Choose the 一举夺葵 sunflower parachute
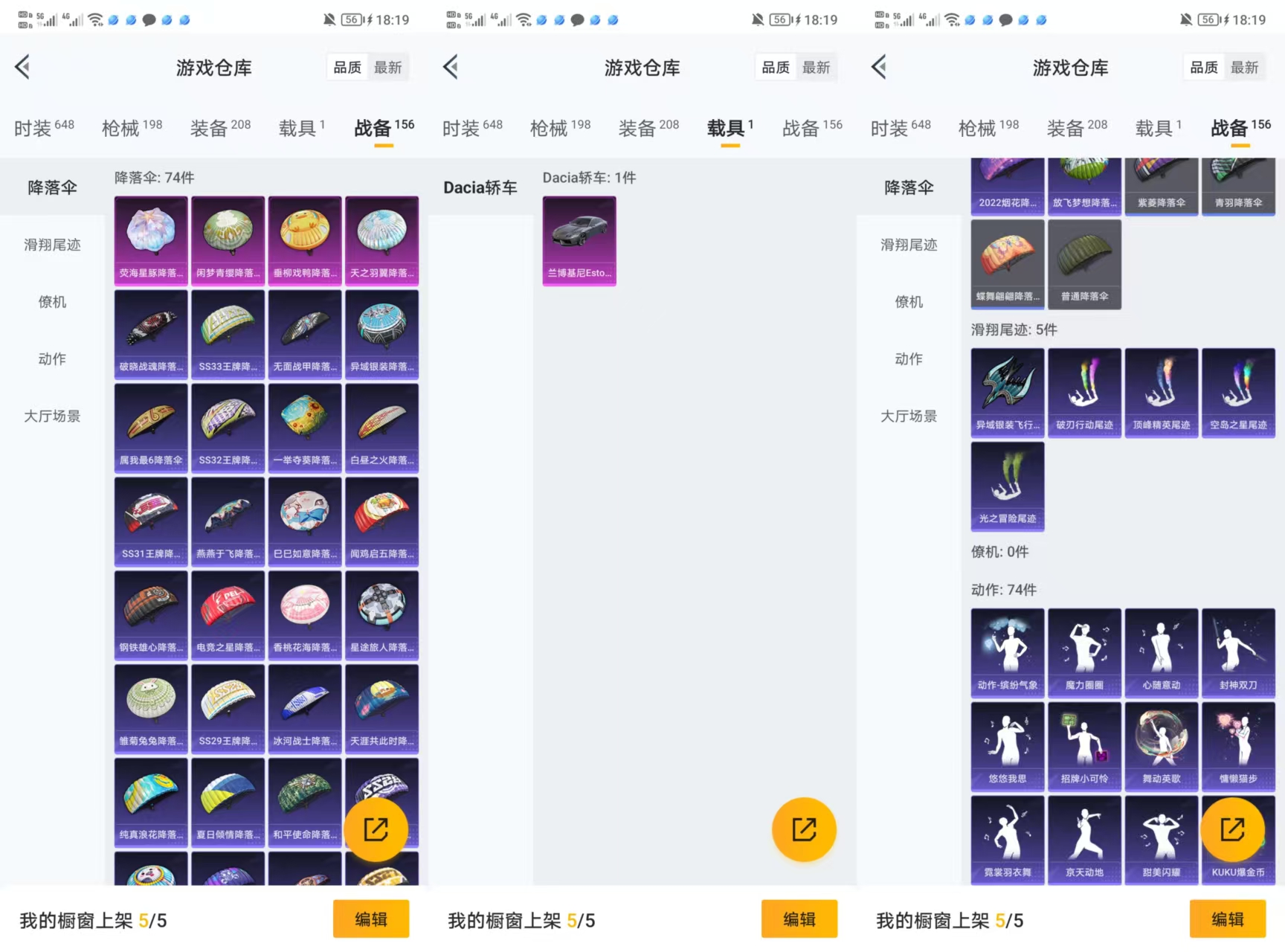 click(x=305, y=428)
